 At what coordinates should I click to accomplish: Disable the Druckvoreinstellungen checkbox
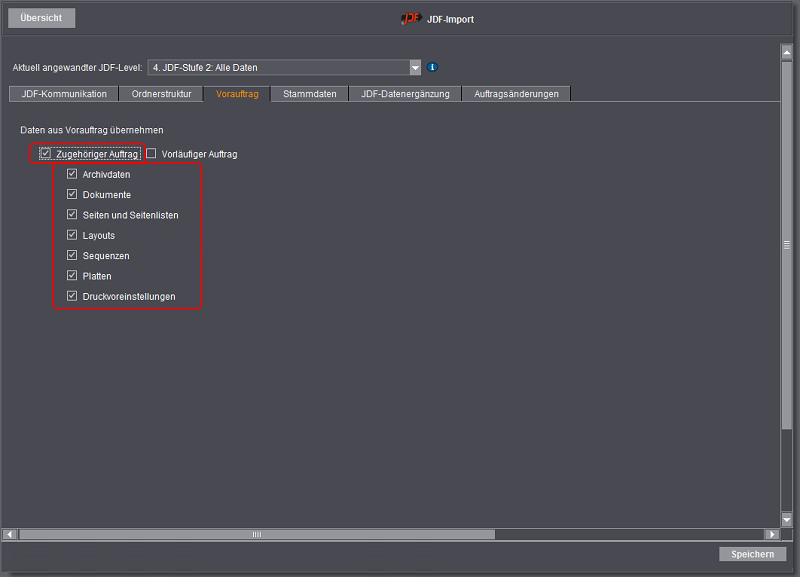pyautogui.click(x=72, y=296)
